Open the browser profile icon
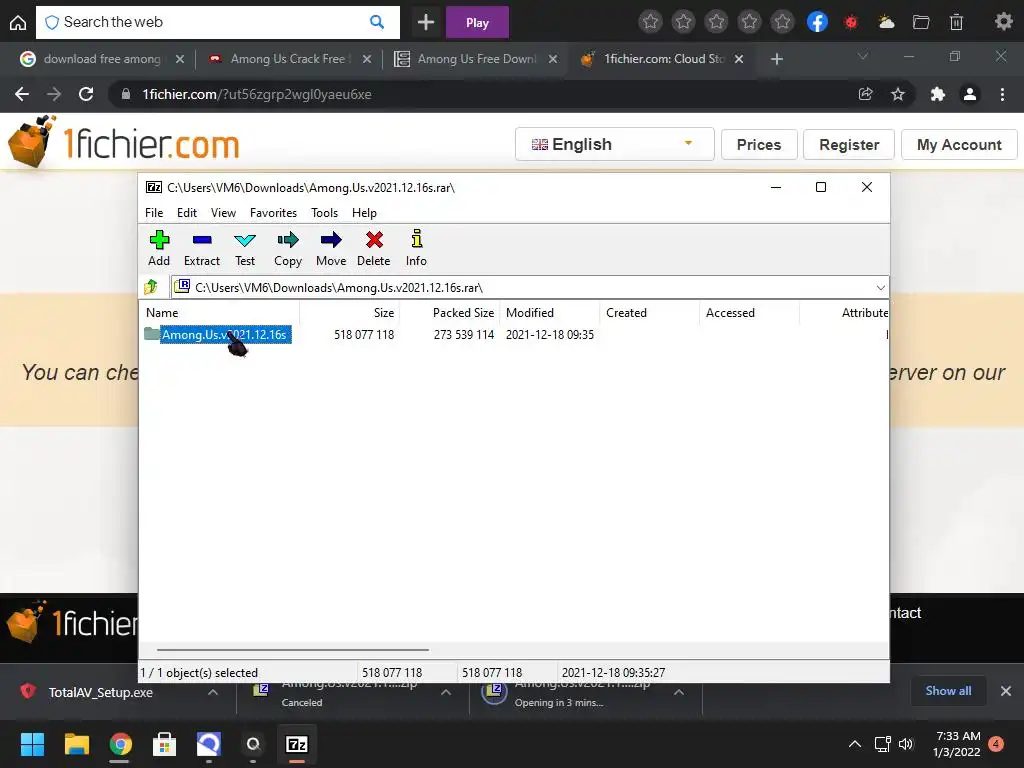Viewport: 1024px width, 768px height. [970, 94]
